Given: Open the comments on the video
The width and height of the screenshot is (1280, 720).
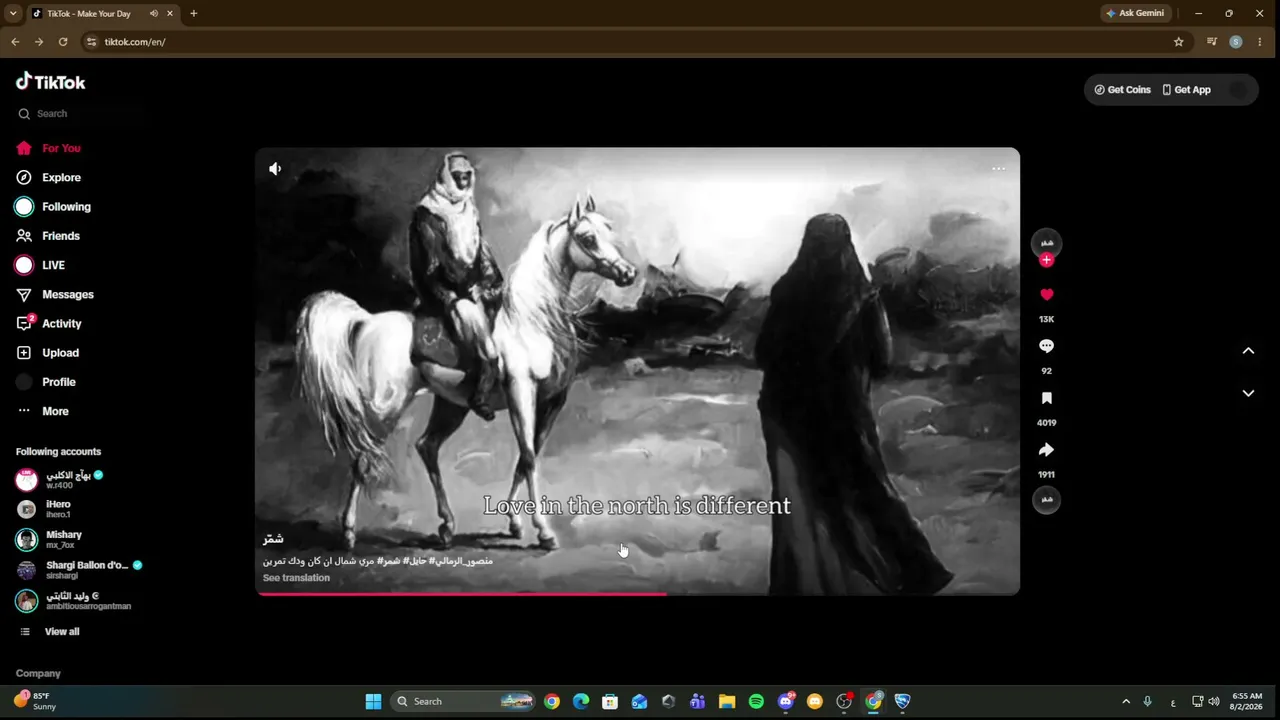Looking at the screenshot, I should pos(1046,346).
